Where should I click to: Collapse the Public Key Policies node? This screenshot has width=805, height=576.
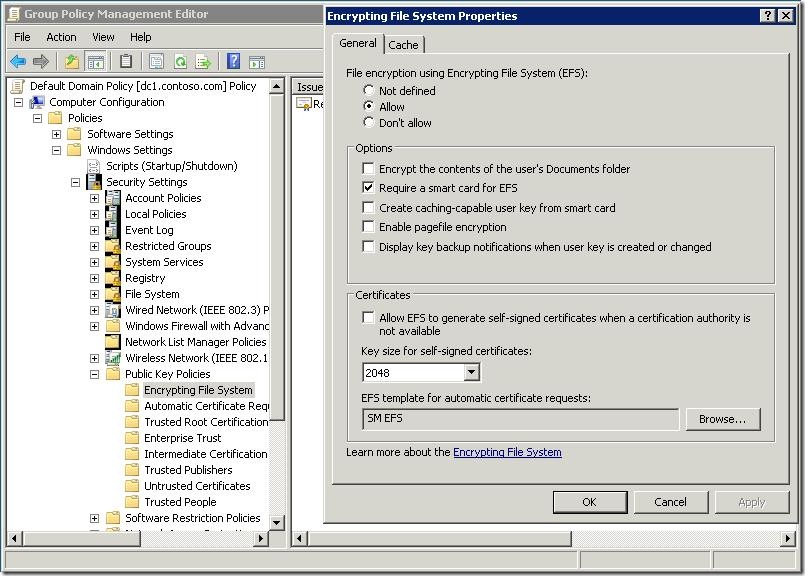coord(94,374)
